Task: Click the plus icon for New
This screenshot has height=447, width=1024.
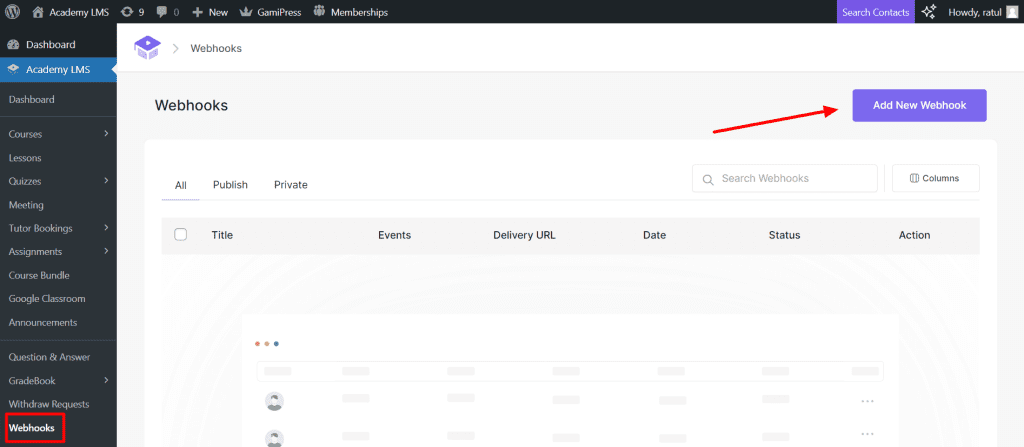Action: [197, 12]
